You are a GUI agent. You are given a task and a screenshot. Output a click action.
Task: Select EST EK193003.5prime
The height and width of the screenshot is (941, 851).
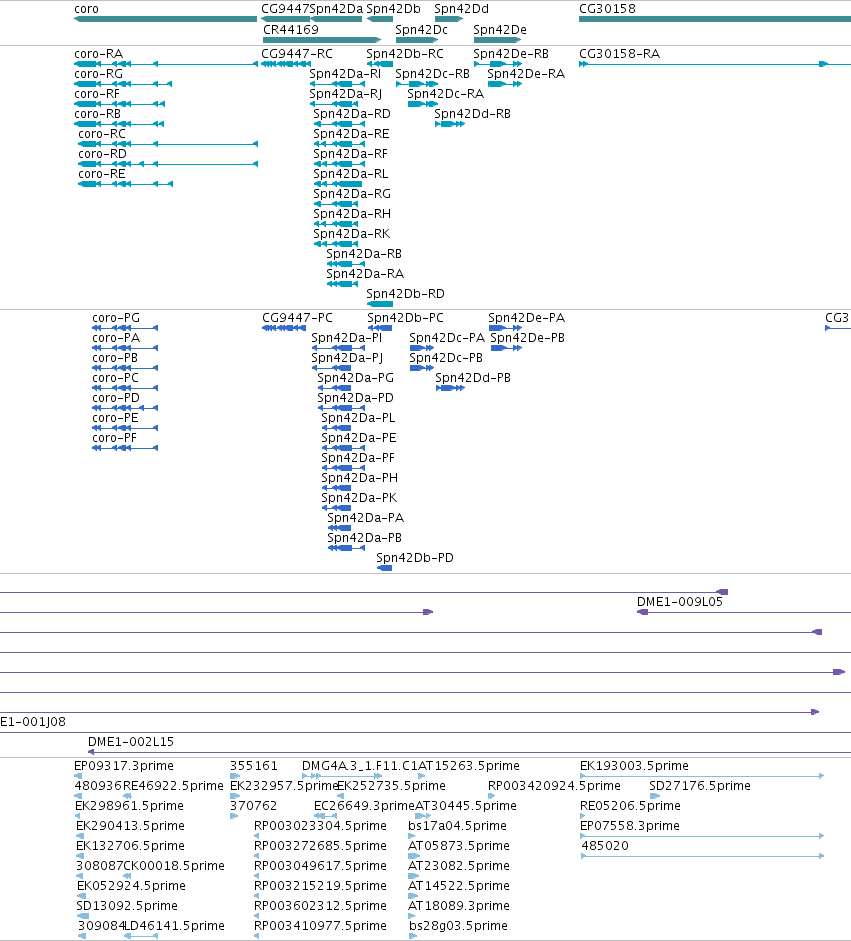point(702,775)
